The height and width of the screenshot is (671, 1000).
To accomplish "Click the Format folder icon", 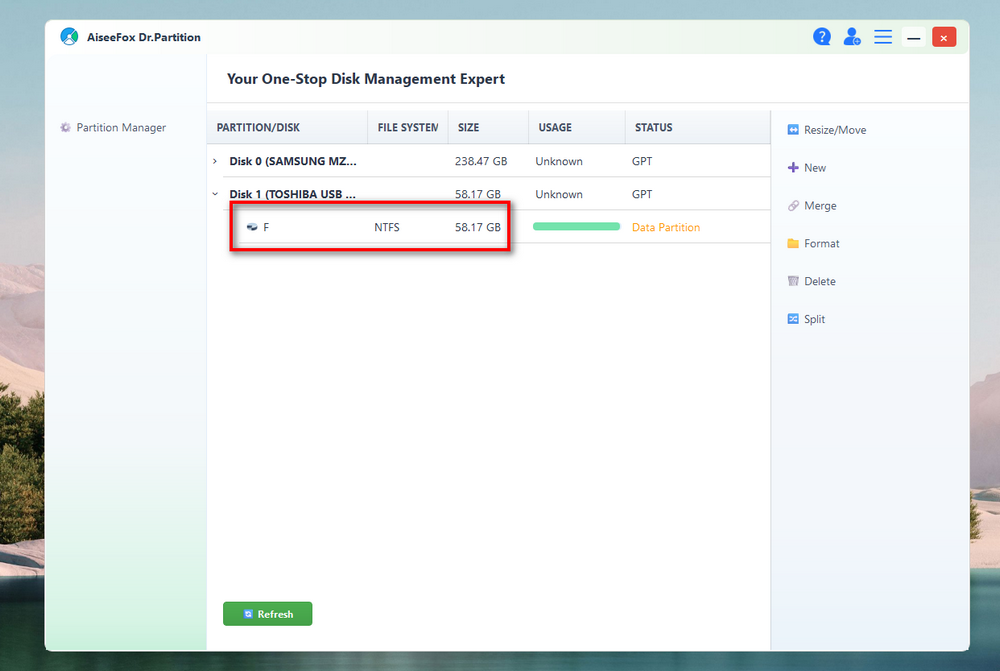I will [793, 244].
